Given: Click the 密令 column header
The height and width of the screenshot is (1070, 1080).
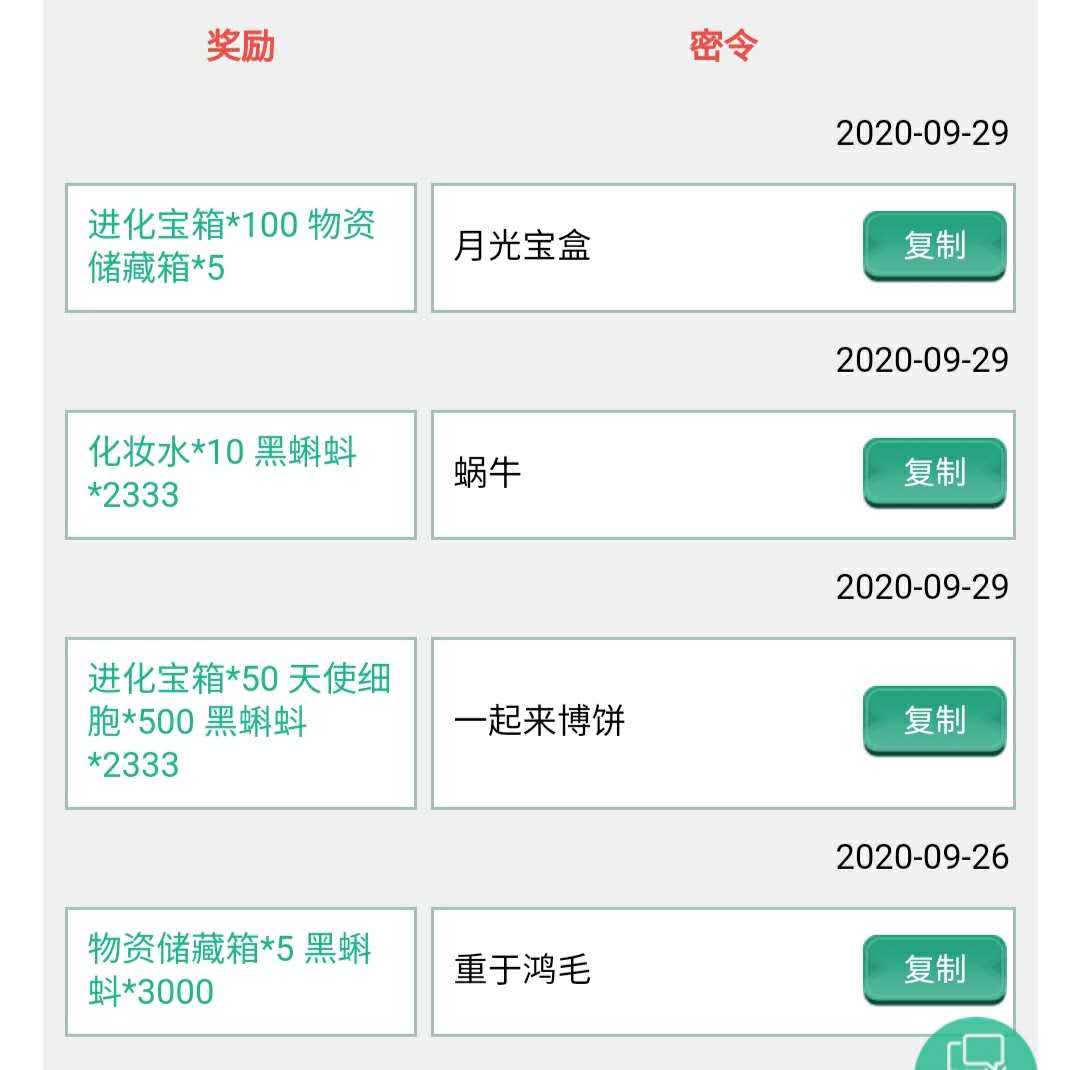Looking at the screenshot, I should (x=723, y=46).
